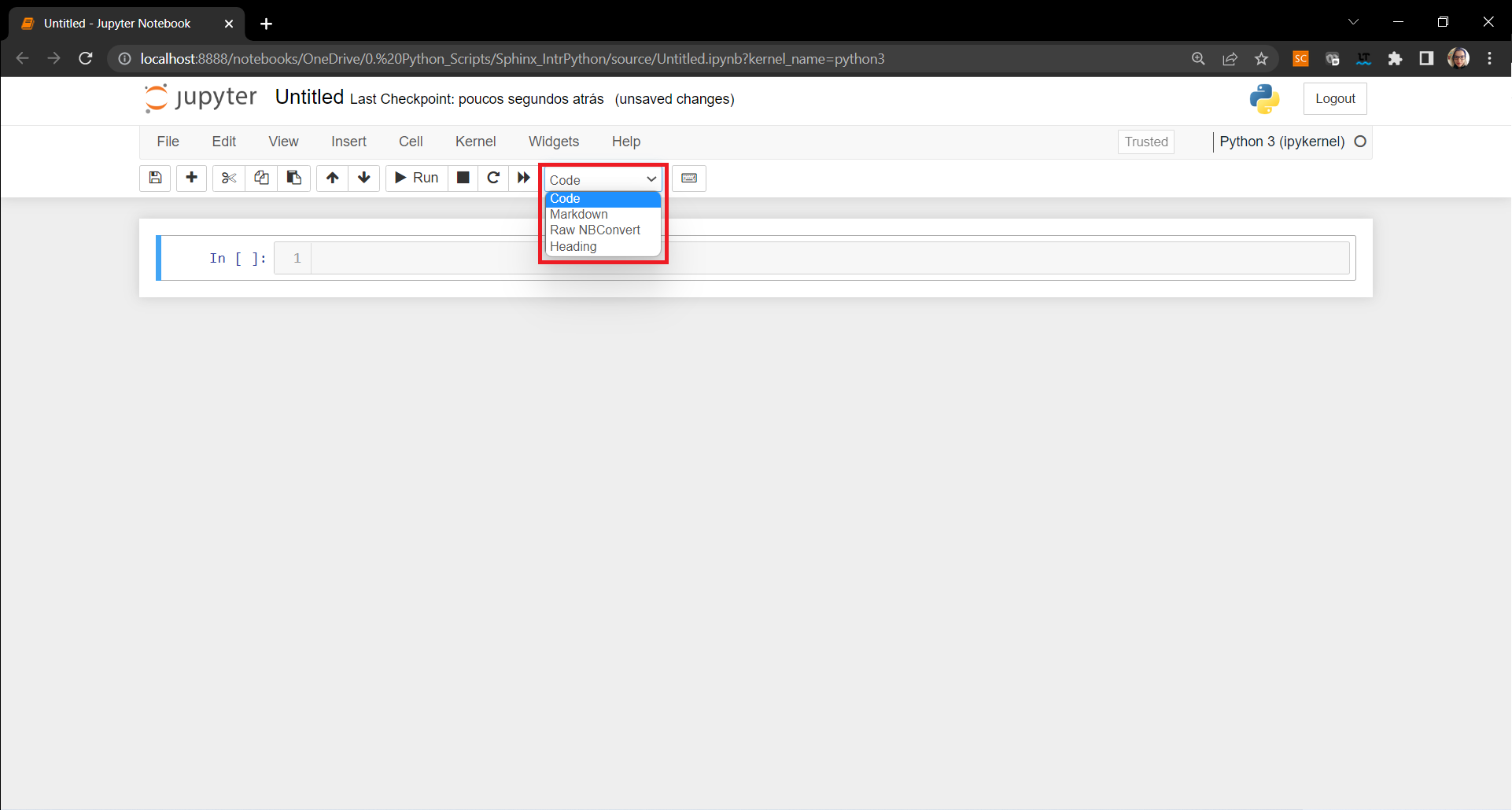Move selected cell up with the arrow
Viewport: 1512px width, 810px height.
click(x=333, y=178)
